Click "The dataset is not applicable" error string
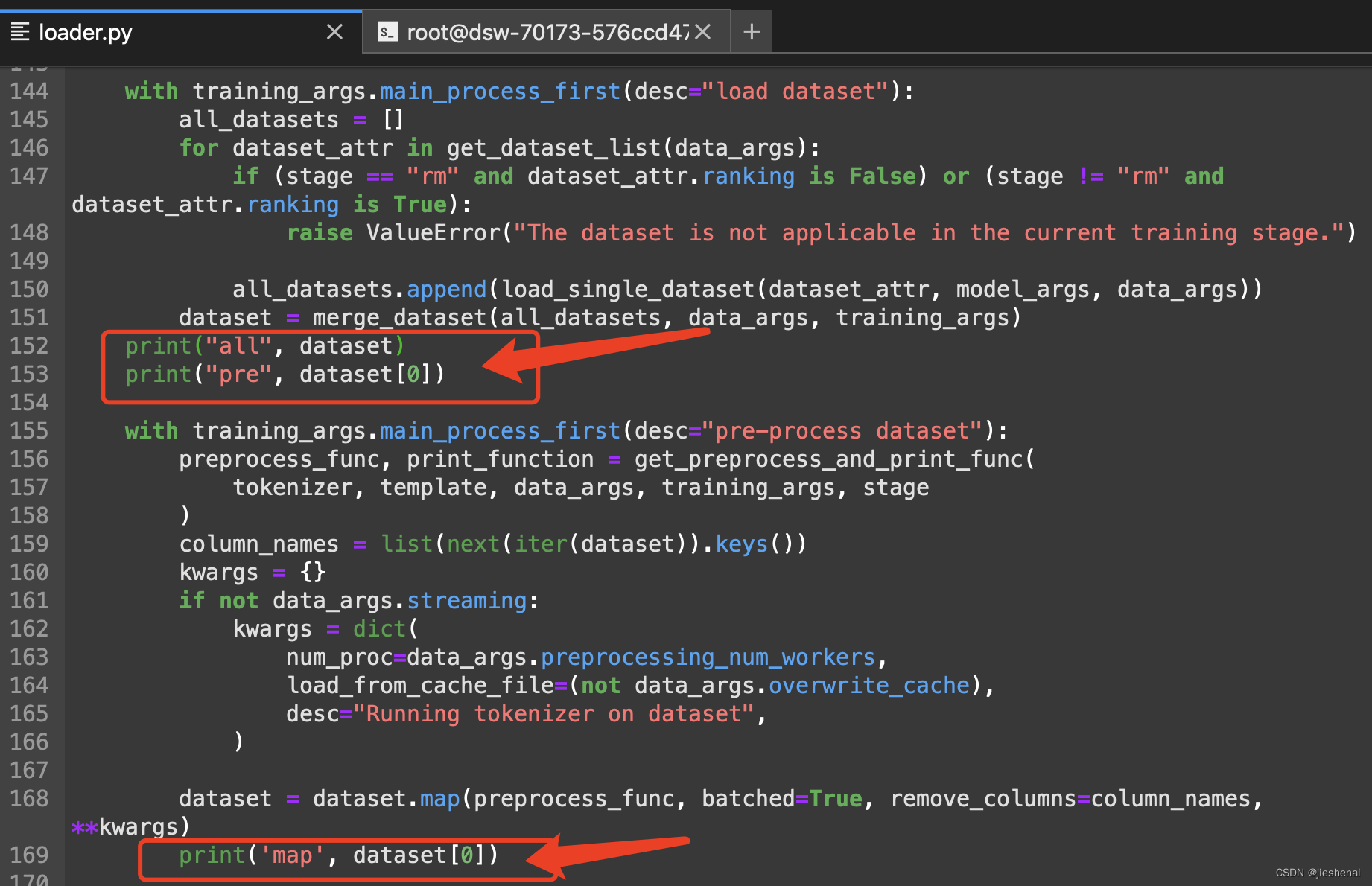This screenshot has height=886, width=1372. (x=929, y=232)
